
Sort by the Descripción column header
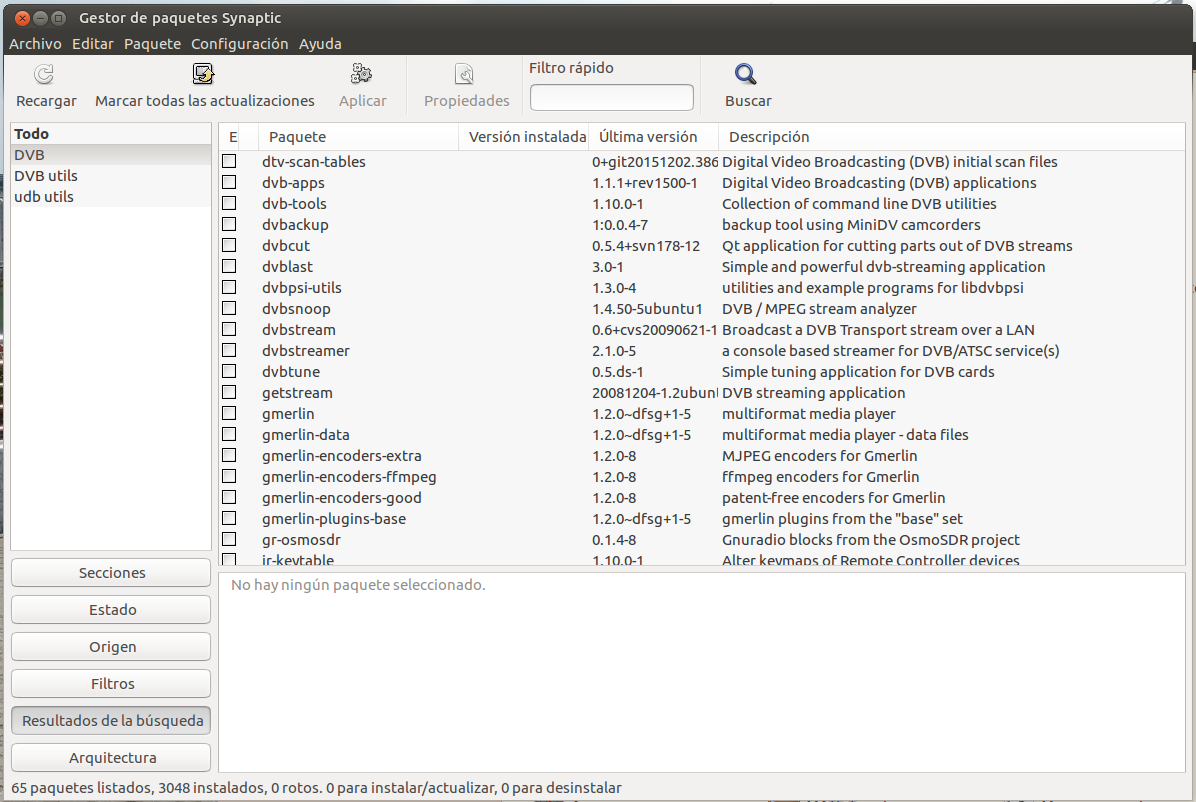(x=952, y=137)
